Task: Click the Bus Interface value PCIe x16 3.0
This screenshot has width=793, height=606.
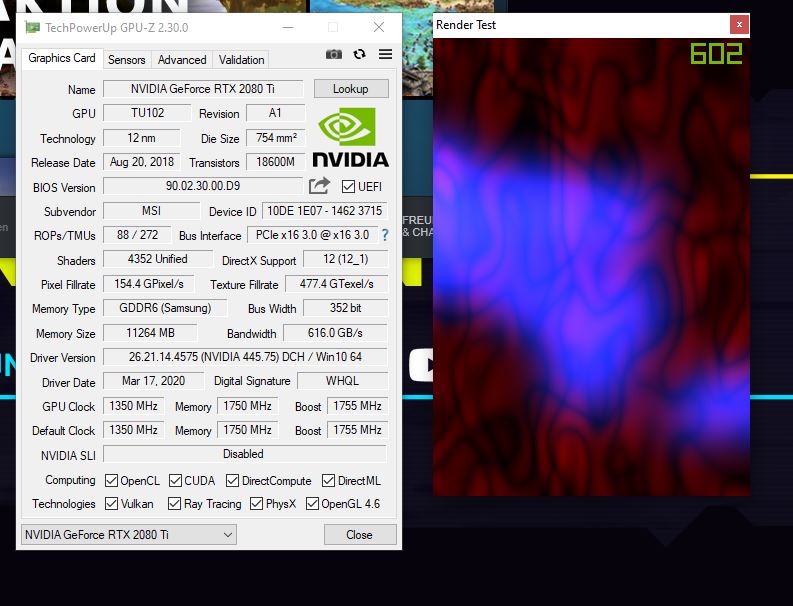Action: click(313, 235)
